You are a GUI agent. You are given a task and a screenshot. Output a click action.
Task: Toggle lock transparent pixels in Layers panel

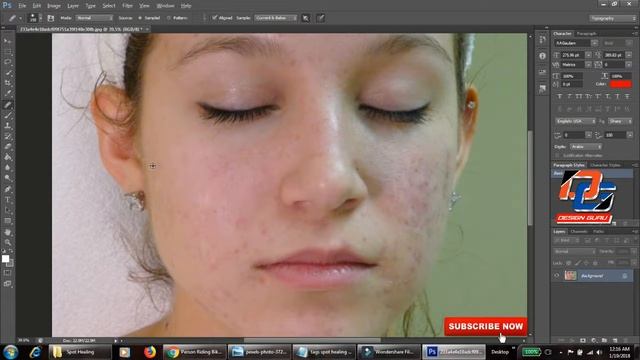[x=568, y=263]
